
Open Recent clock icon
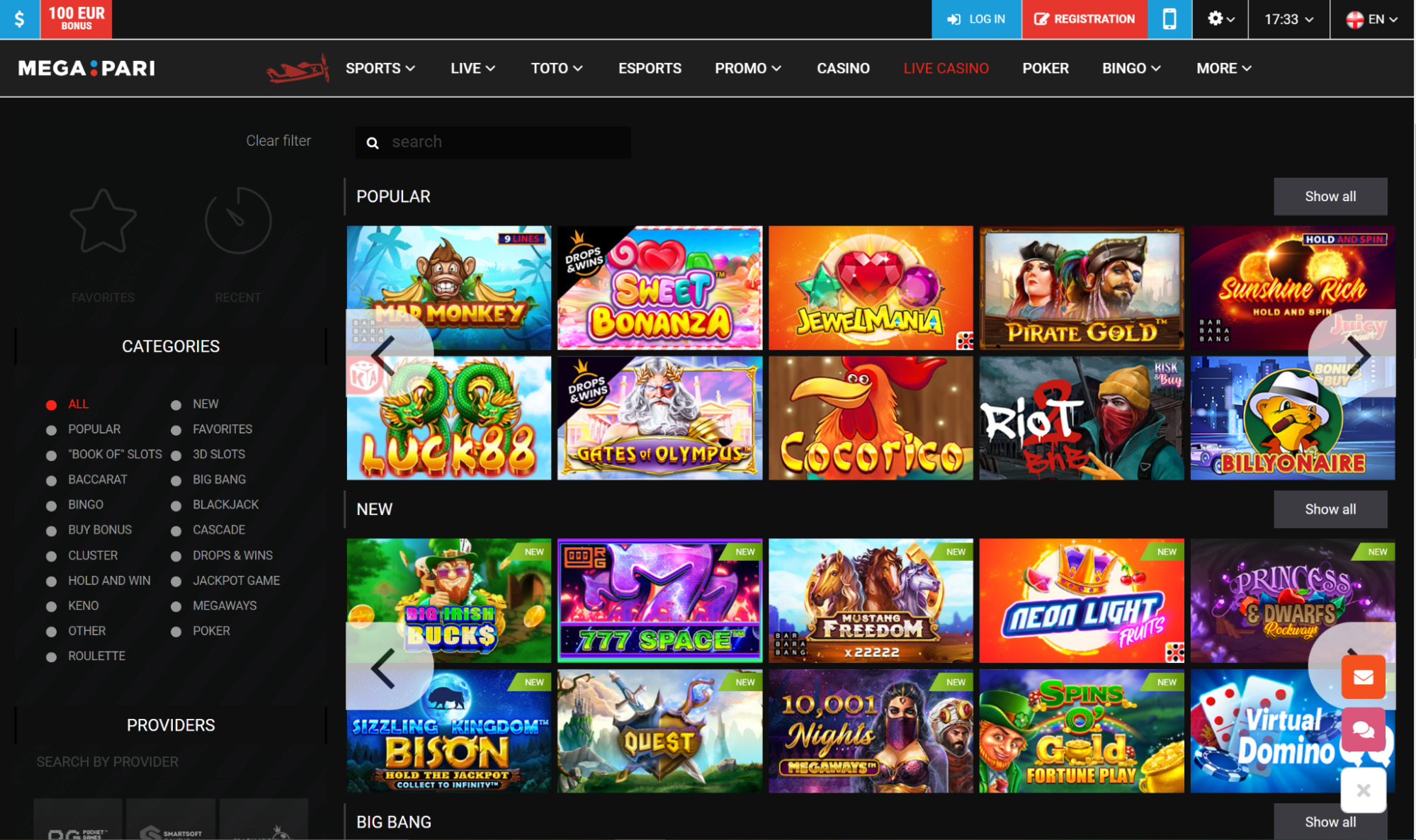pyautogui.click(x=238, y=220)
